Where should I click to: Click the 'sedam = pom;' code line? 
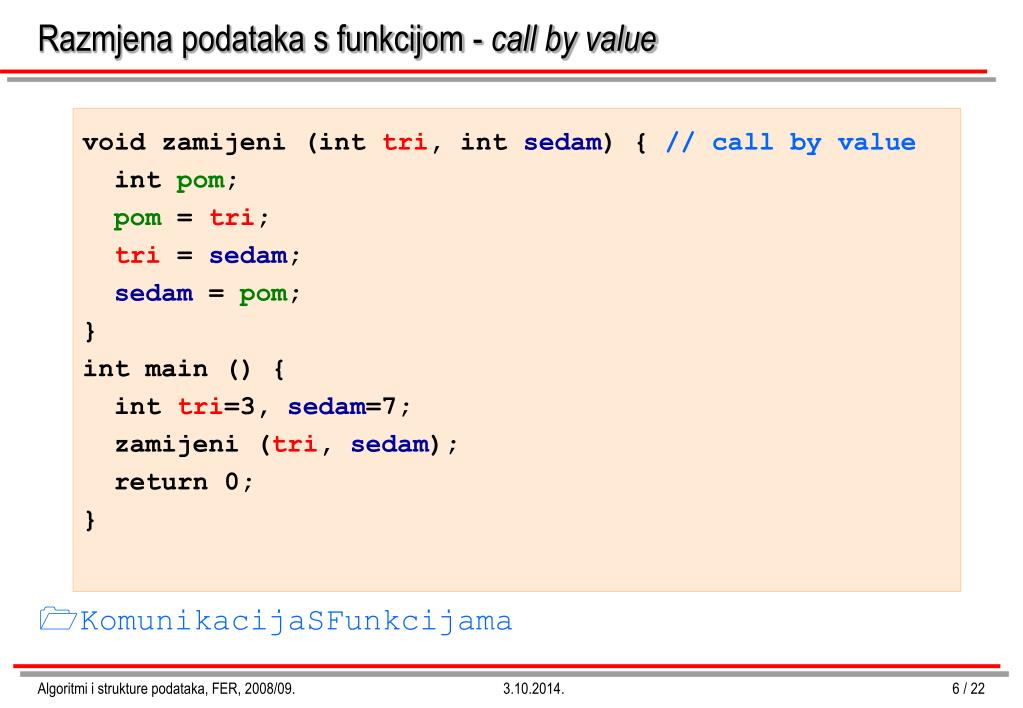pyautogui.click(x=207, y=294)
